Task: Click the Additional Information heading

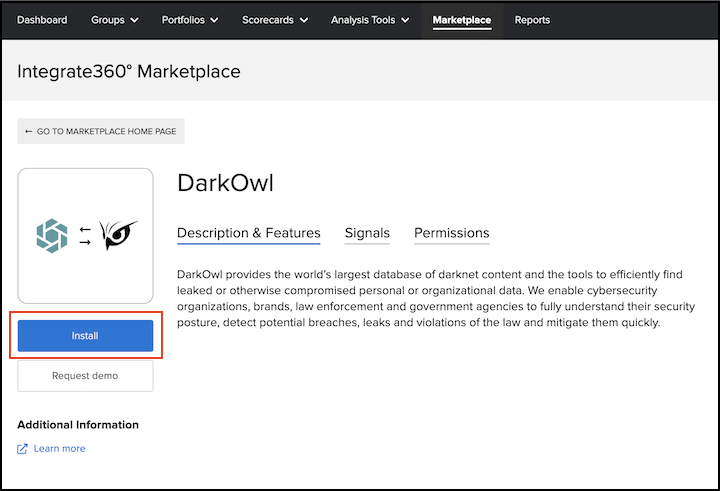Action: pos(78,425)
